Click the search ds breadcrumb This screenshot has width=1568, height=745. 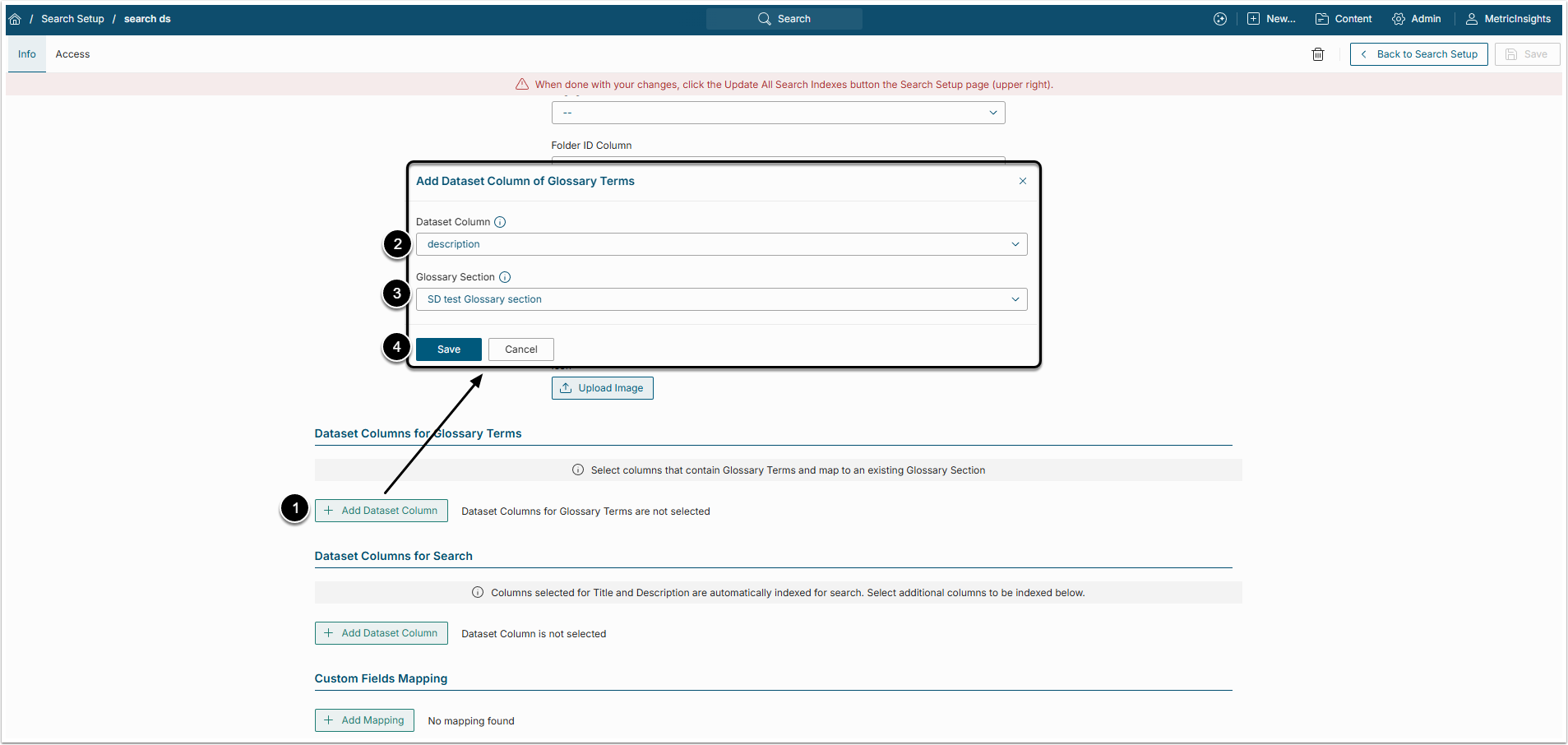[x=147, y=19]
